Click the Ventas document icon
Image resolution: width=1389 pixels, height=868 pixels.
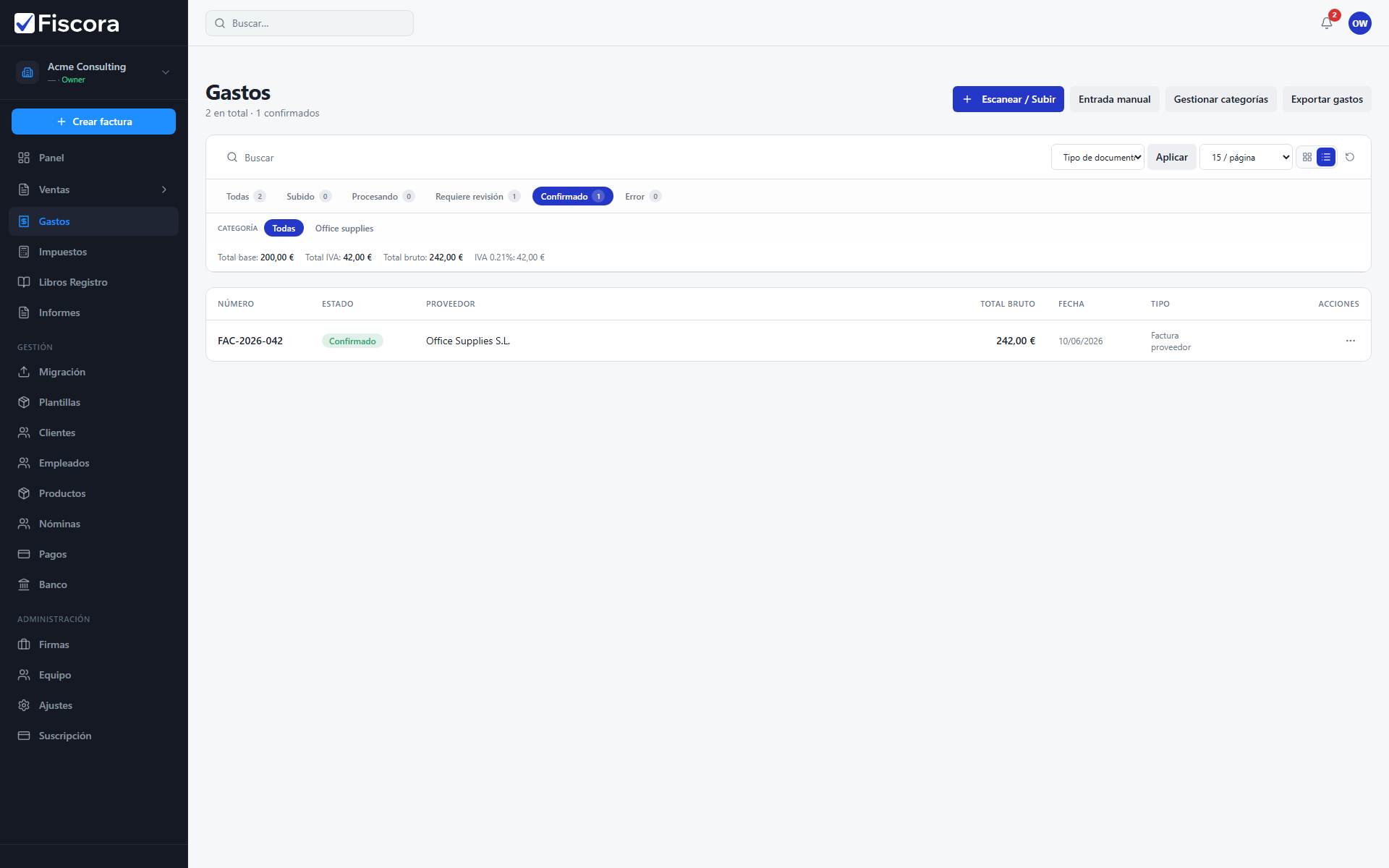[x=24, y=190]
